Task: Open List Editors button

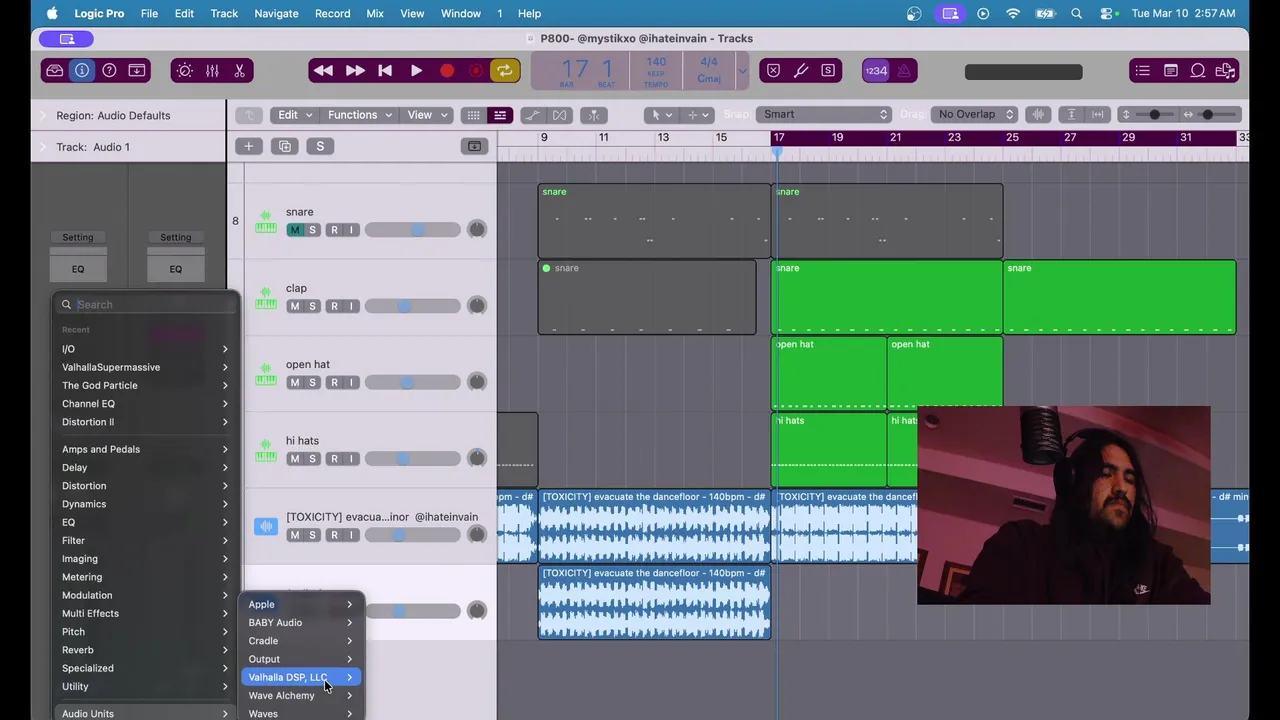Action: 1142,71
